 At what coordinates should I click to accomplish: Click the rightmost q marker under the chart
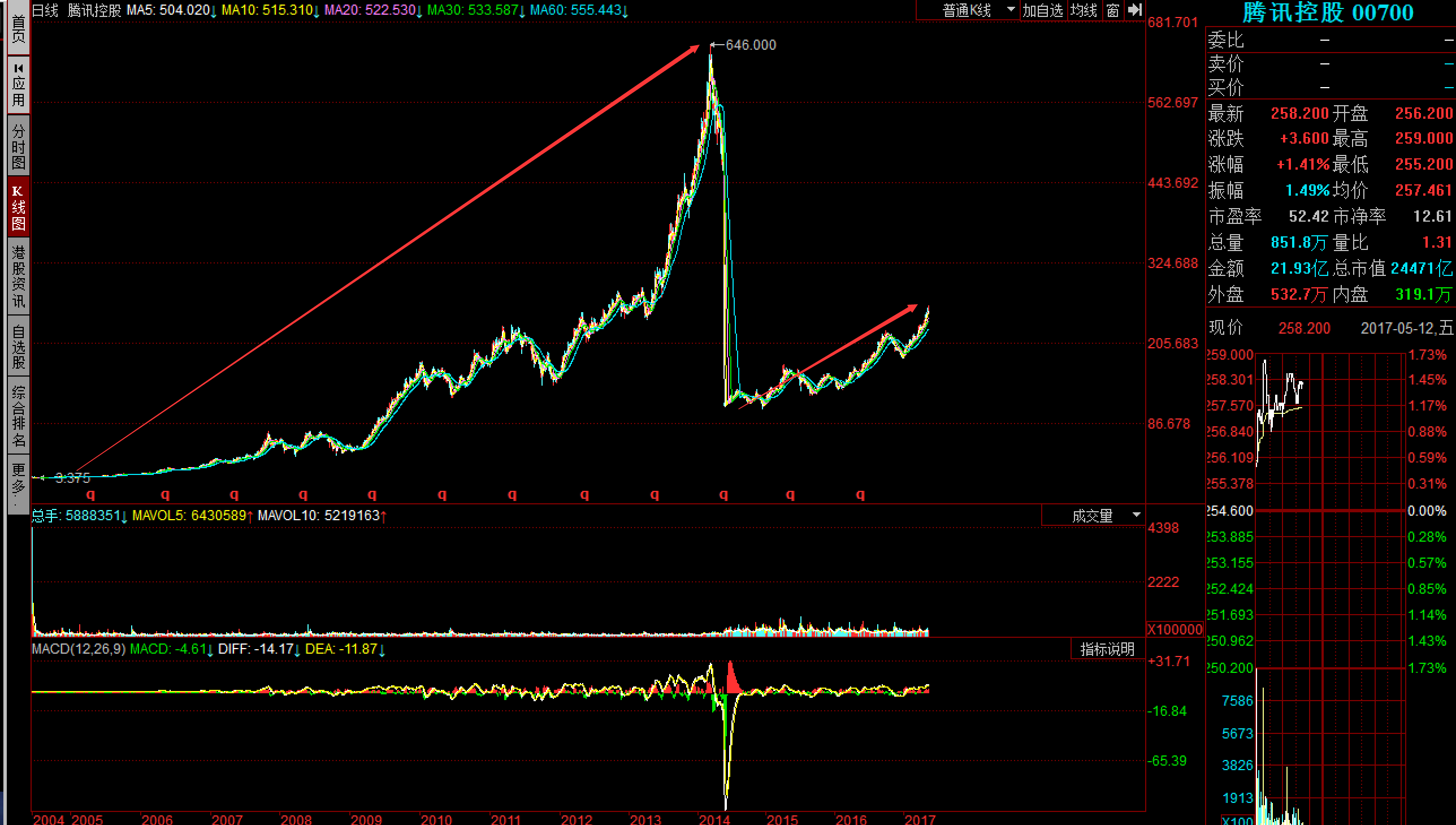(861, 494)
